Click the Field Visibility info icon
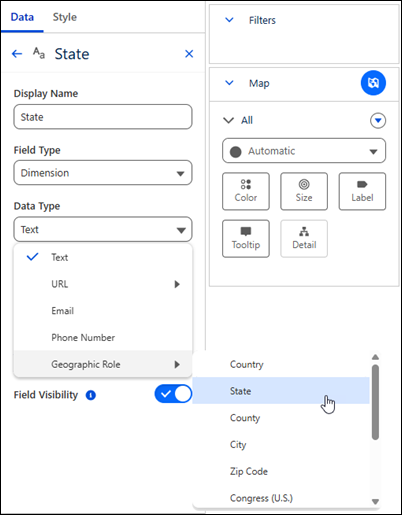Image resolution: width=402 pixels, height=515 pixels. 91,395
